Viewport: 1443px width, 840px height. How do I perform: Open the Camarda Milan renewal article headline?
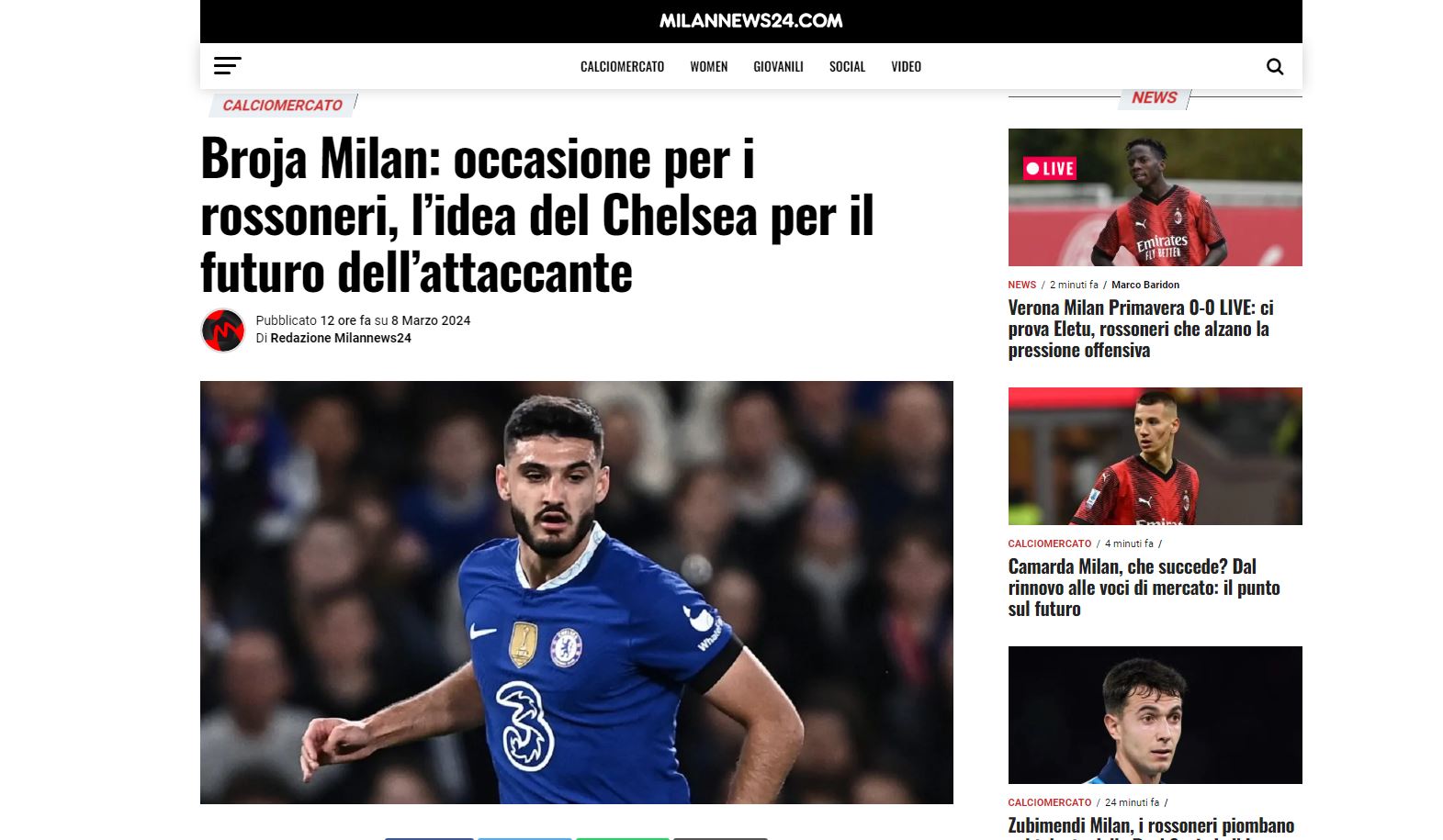pos(1144,588)
